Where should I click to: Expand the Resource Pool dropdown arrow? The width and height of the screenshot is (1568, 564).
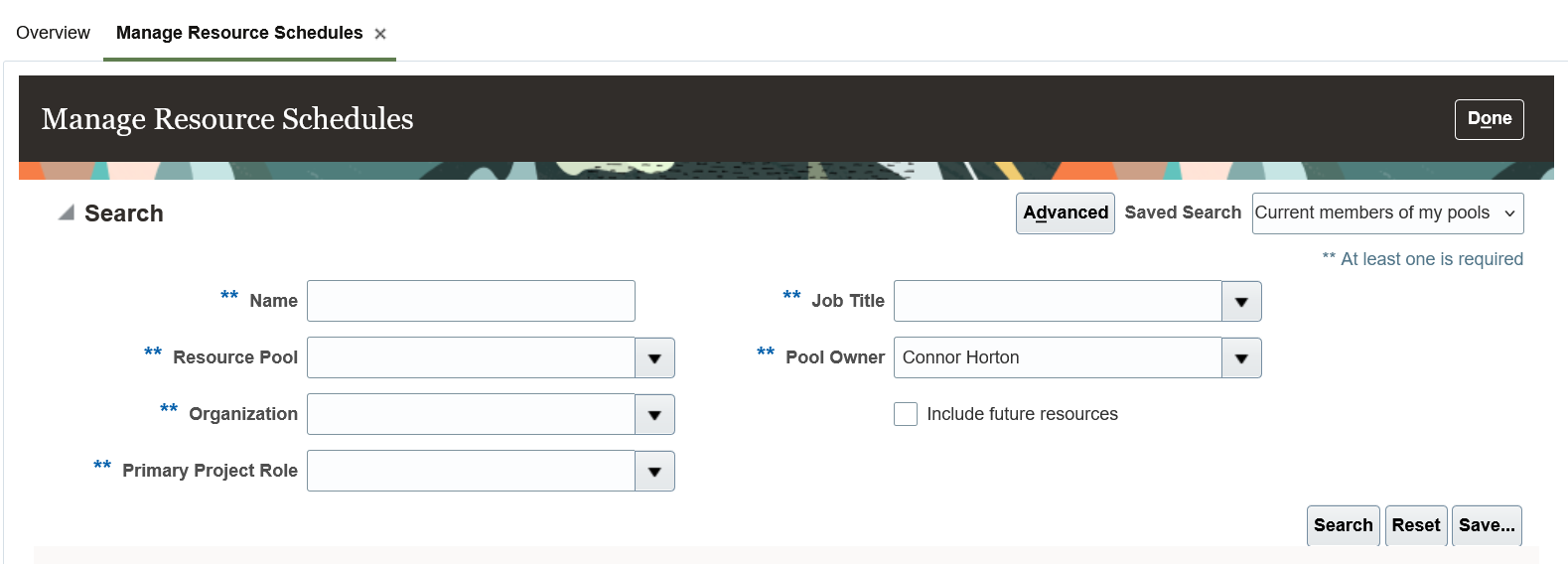click(x=654, y=358)
